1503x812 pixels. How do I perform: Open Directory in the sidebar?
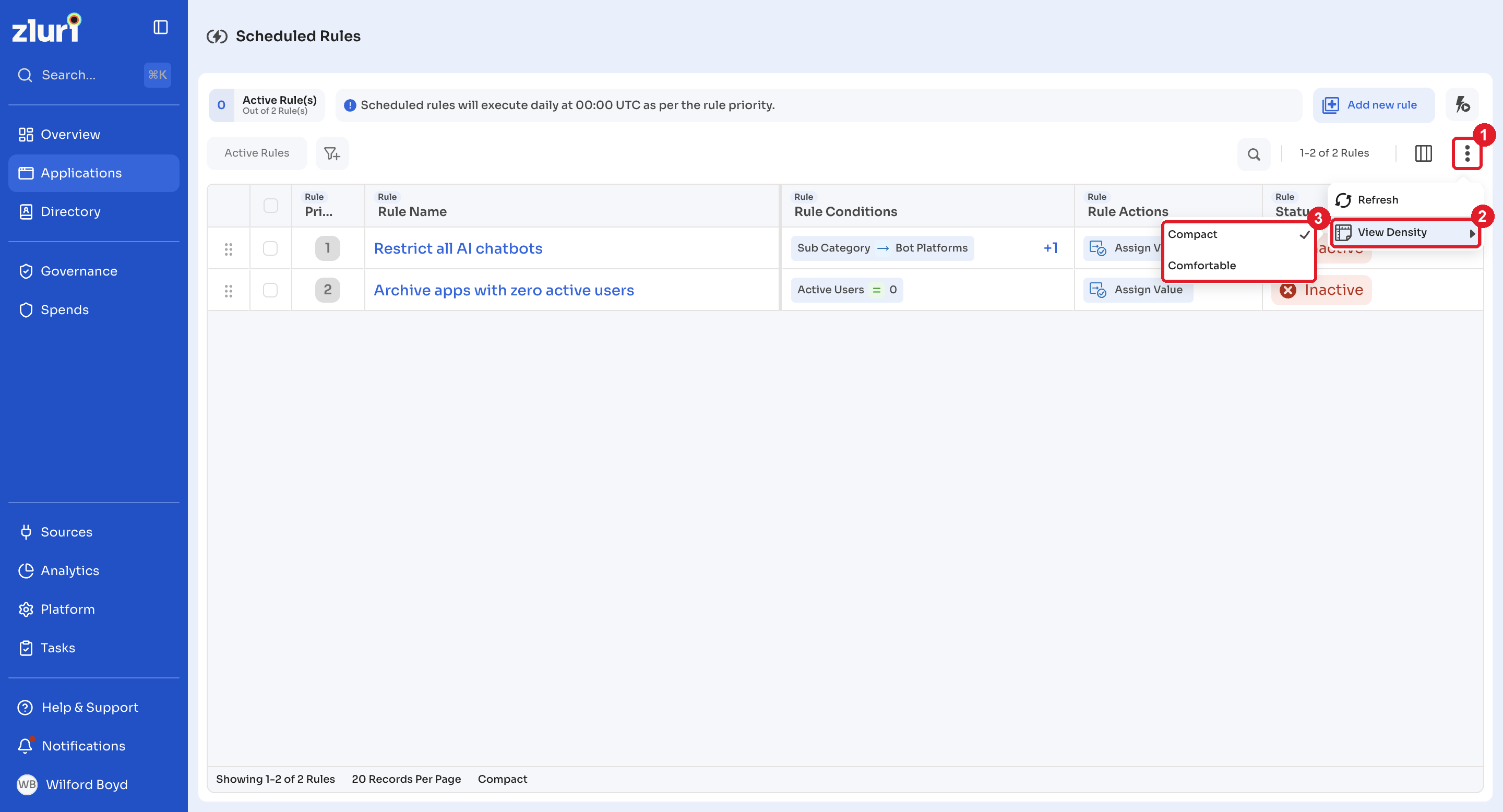(93, 212)
